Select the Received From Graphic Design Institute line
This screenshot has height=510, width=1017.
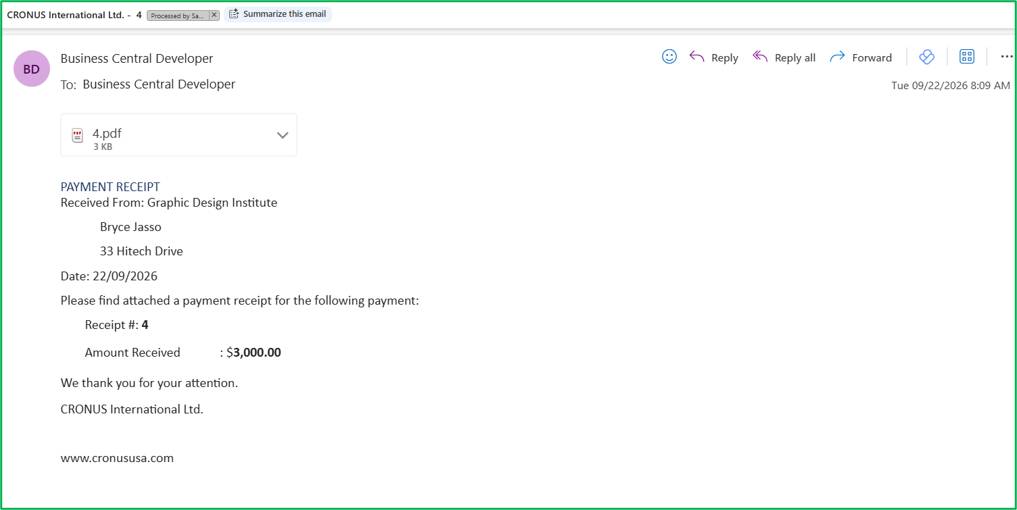(169, 202)
